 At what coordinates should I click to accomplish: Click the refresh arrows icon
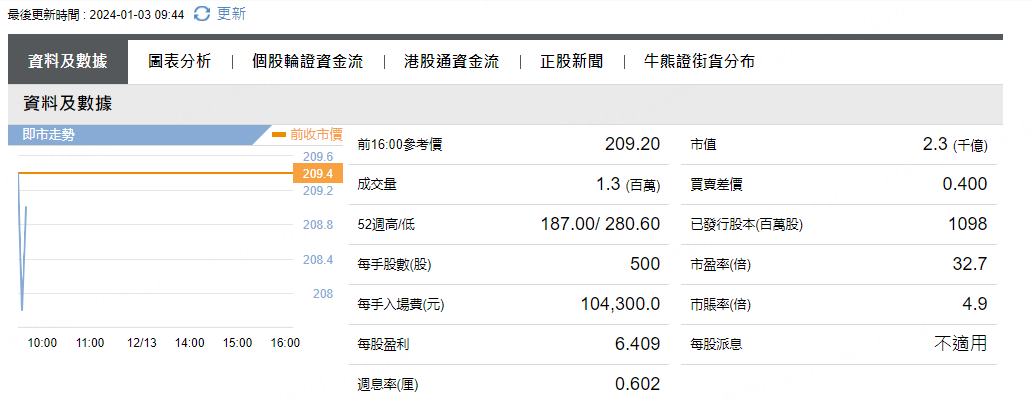[x=202, y=13]
